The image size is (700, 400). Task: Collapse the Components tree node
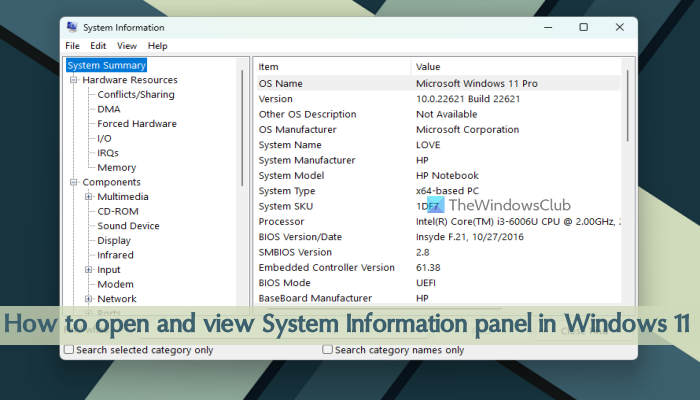click(74, 182)
